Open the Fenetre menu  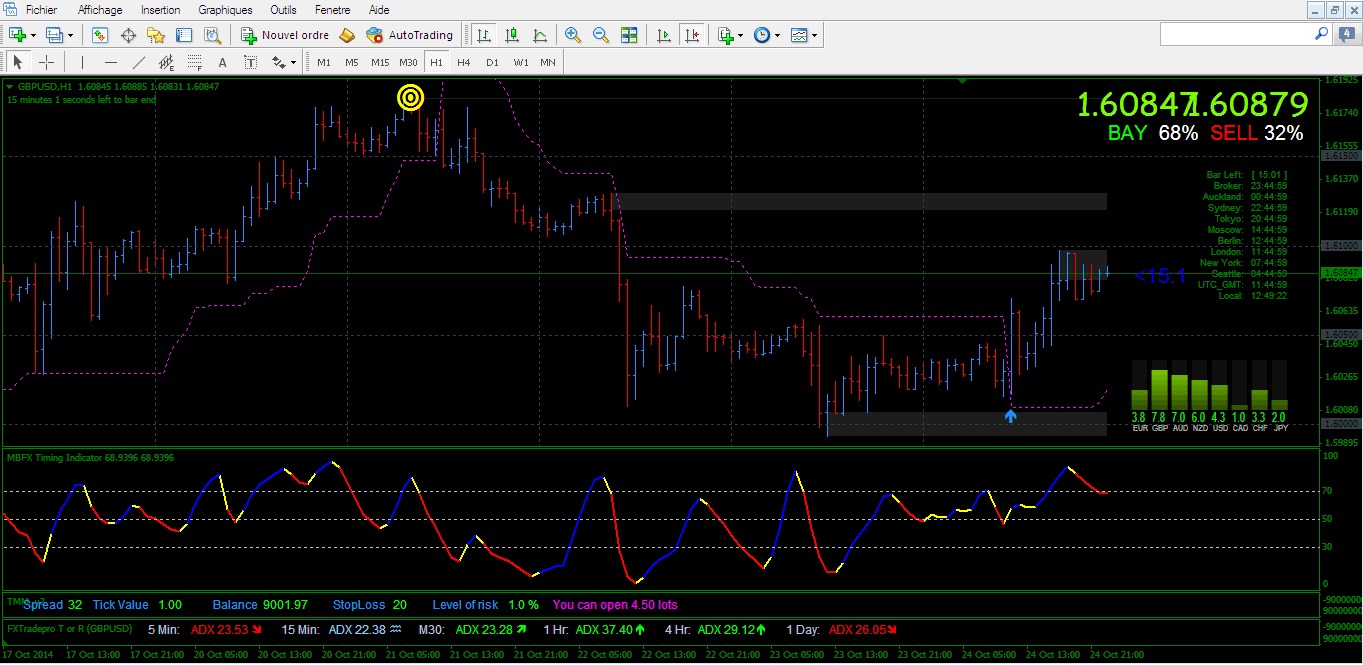pyautogui.click(x=332, y=9)
